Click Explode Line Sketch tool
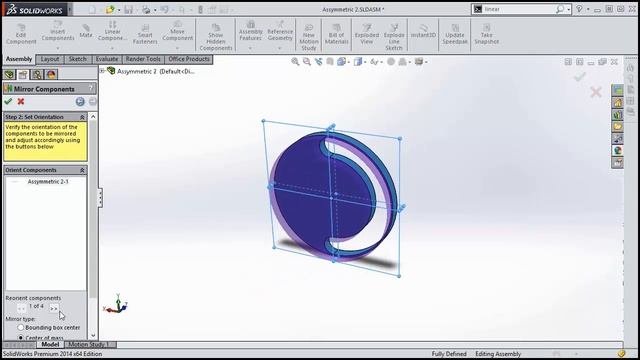 394,38
